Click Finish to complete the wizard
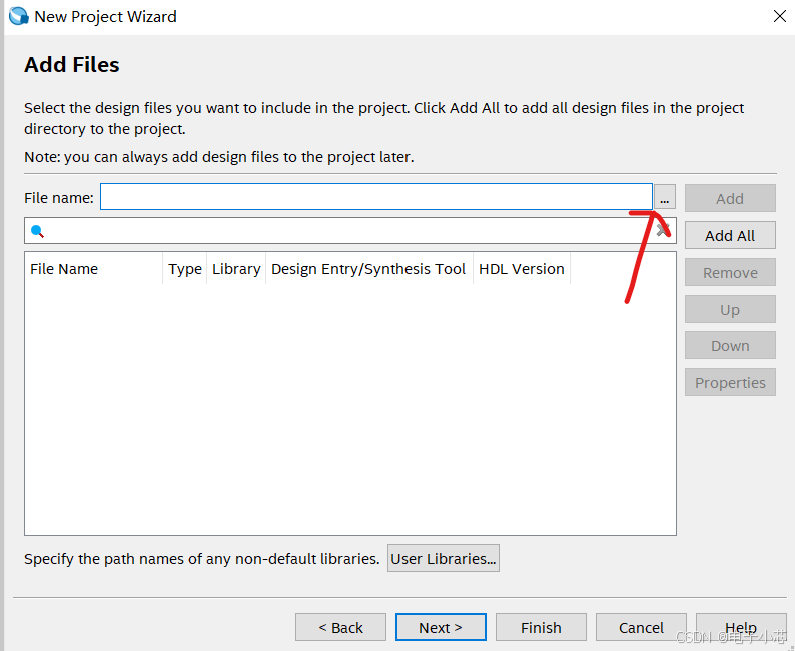 [541, 627]
